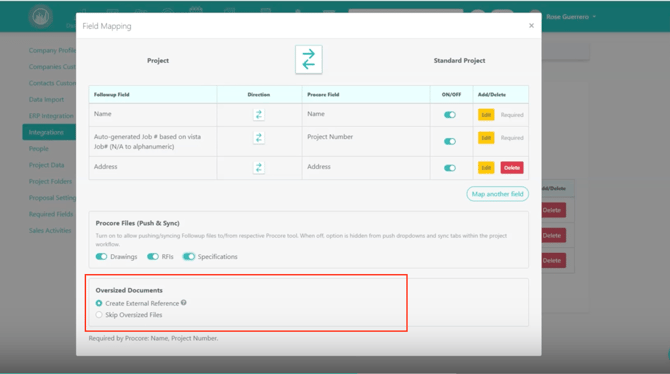Open Data Import in the sidebar
The image size is (670, 374).
[46, 99]
